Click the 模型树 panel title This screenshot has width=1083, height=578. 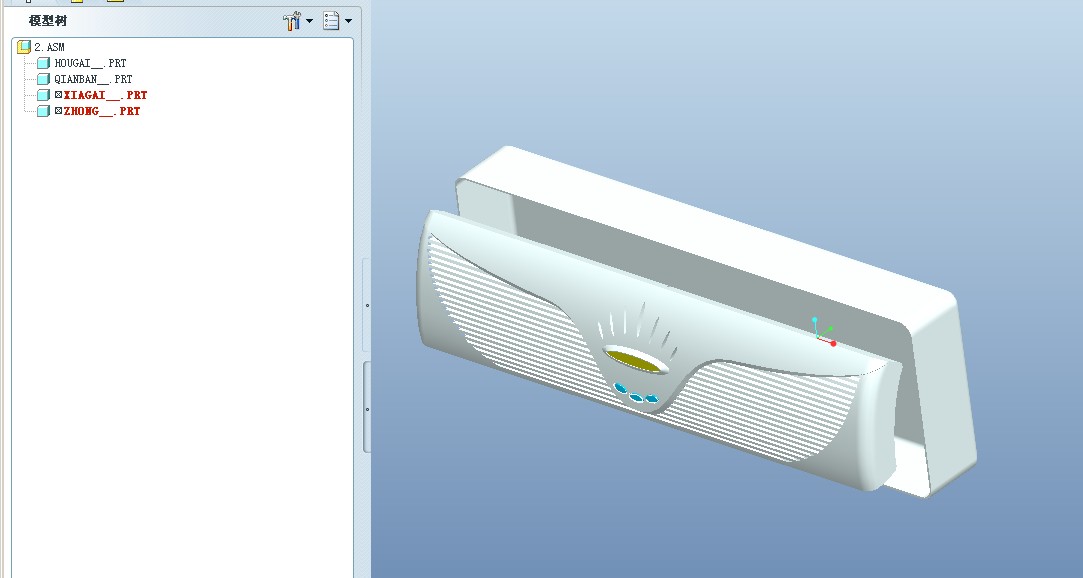click(x=48, y=21)
